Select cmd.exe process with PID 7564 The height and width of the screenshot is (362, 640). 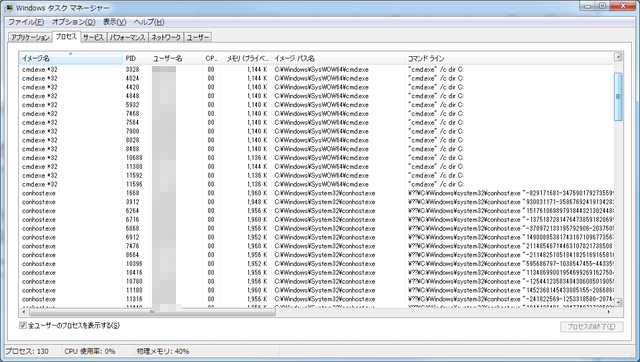coord(316,122)
